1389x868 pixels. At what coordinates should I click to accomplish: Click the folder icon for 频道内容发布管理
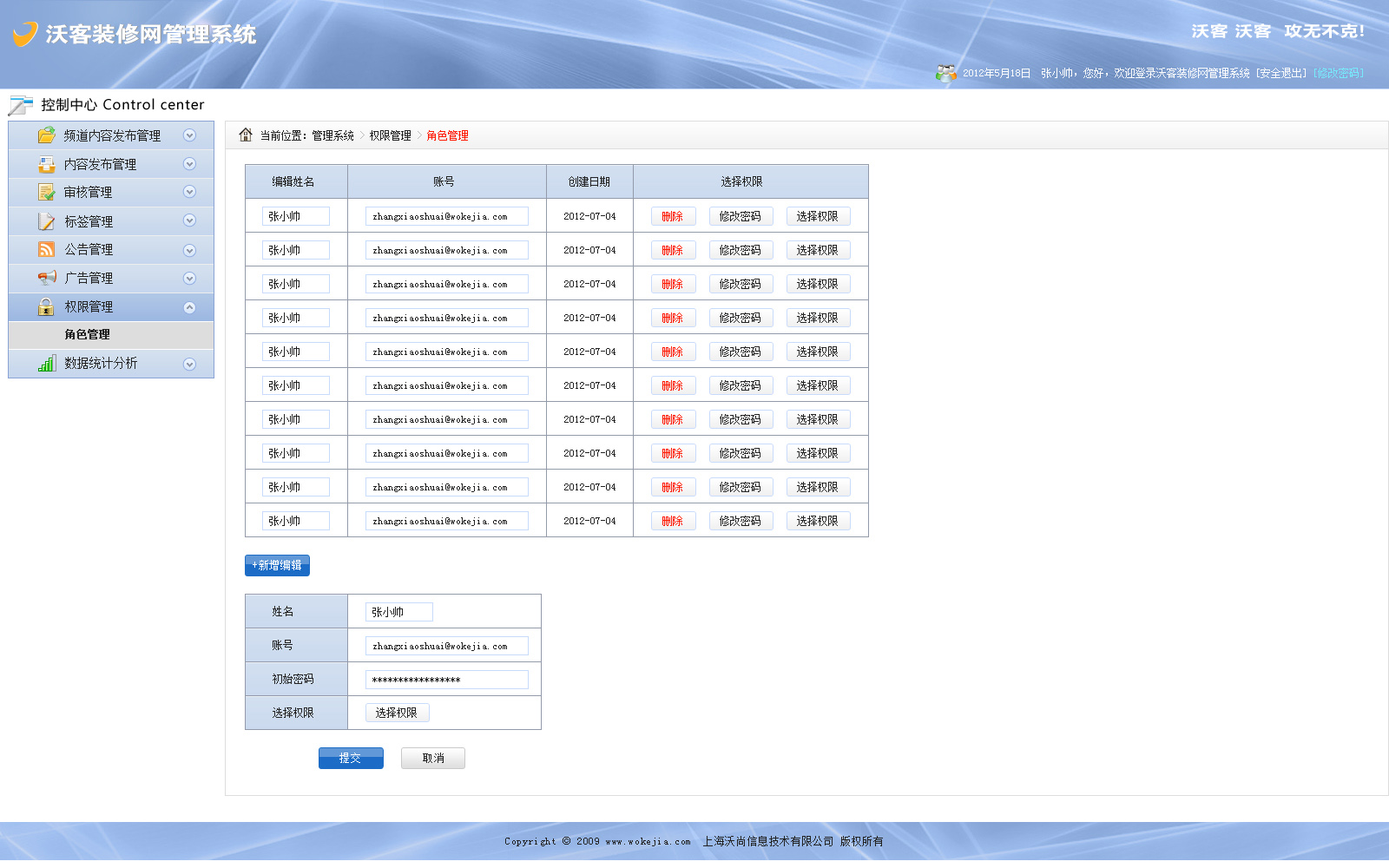[x=47, y=135]
